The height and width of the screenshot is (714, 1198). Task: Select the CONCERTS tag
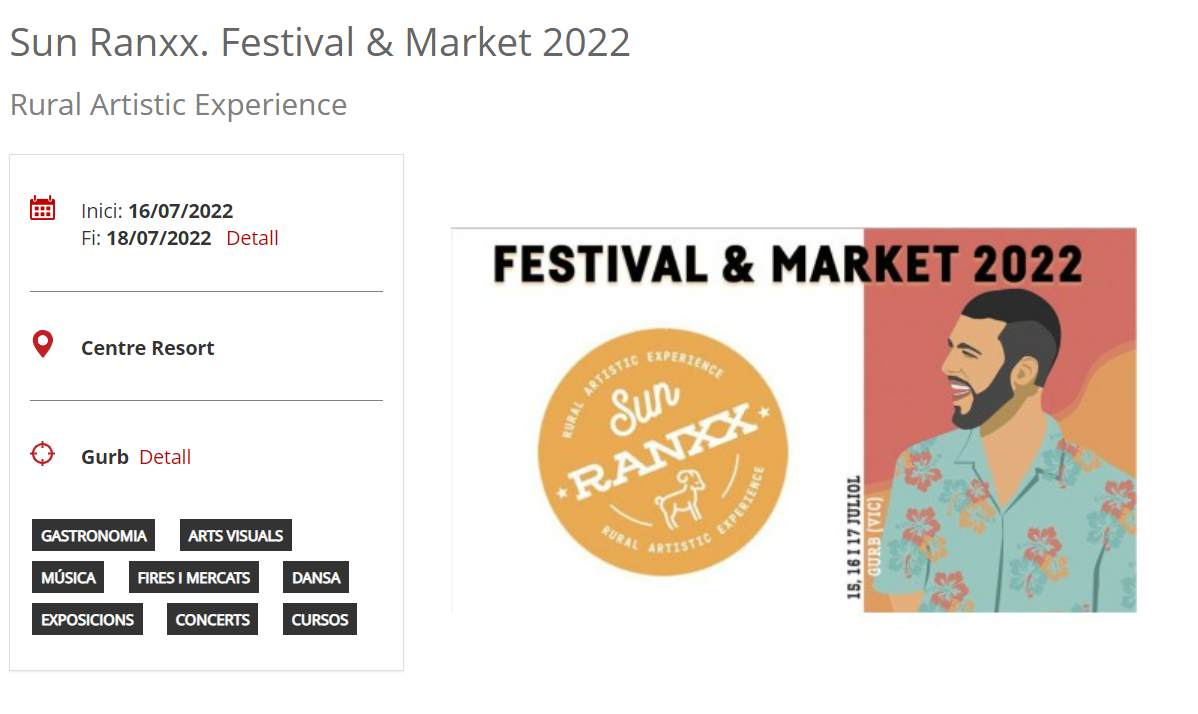212,620
